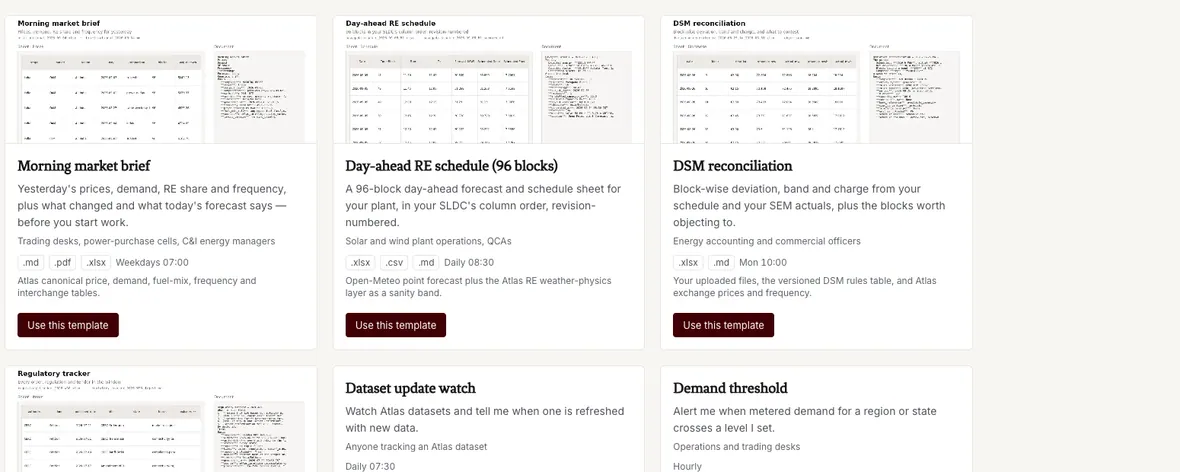Select the .xlsx tag on Day-ahead RE schedule

[360, 263]
